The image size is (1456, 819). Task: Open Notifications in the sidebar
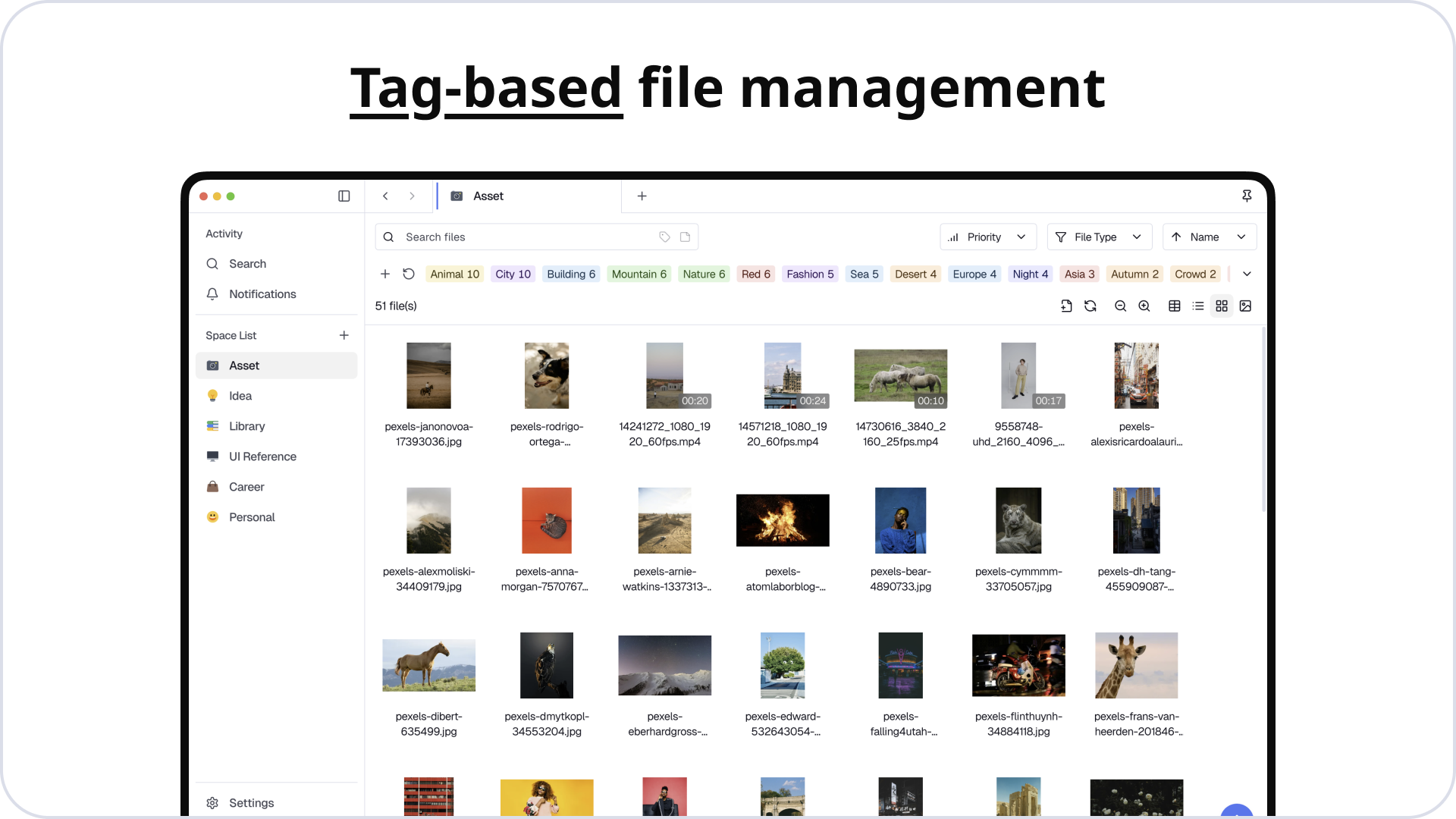[x=262, y=294]
